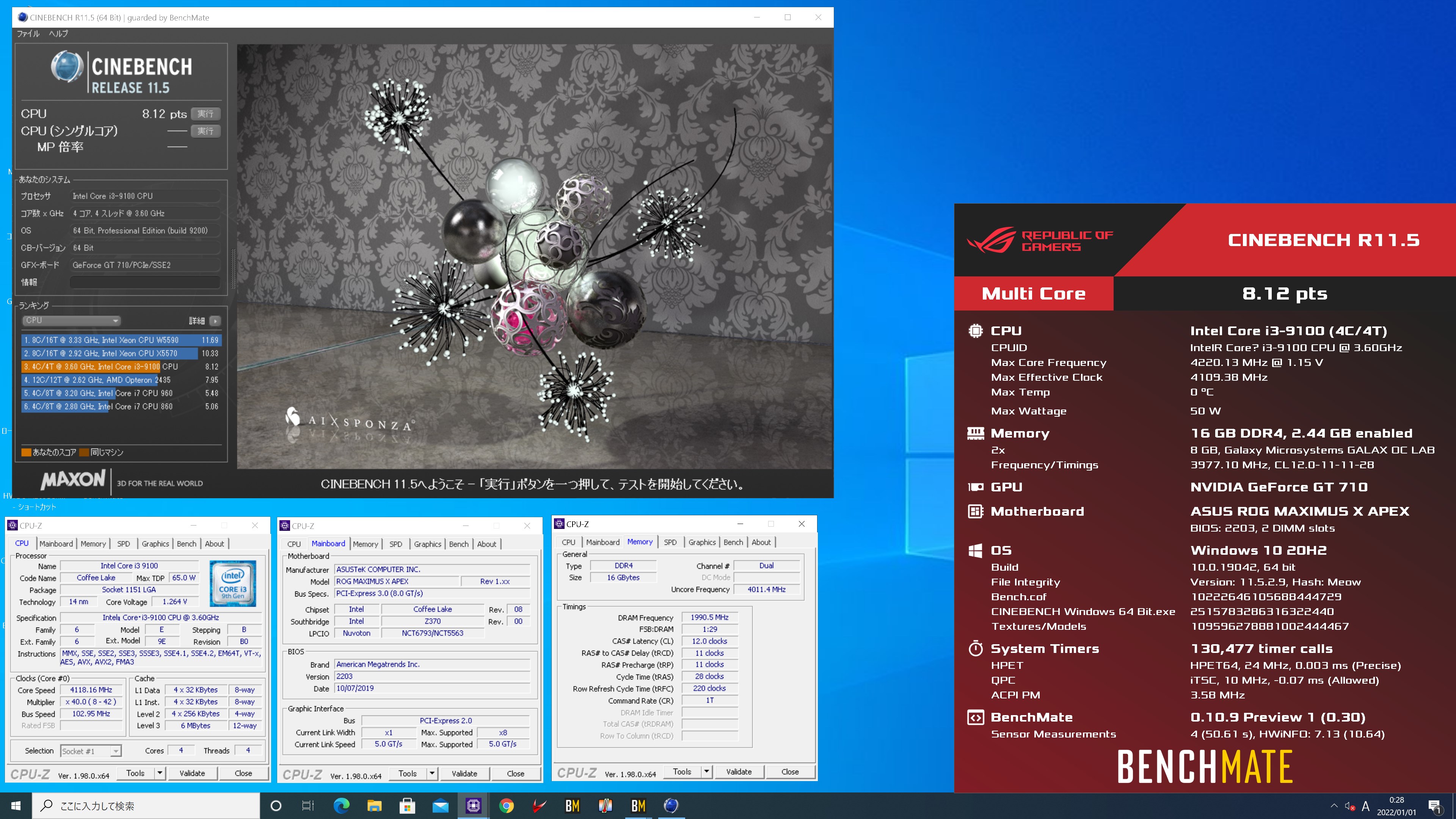Expand Tools dropdown arrow in Memory CPU-Z

click(x=706, y=772)
